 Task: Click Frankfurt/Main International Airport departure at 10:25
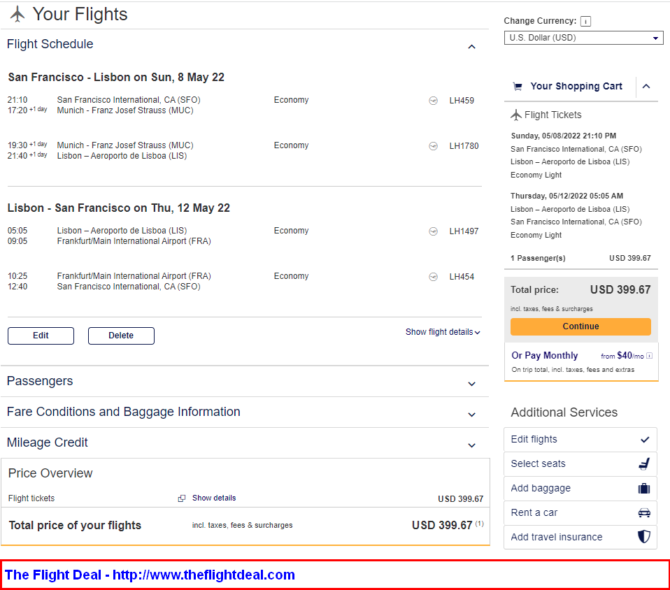(134, 276)
